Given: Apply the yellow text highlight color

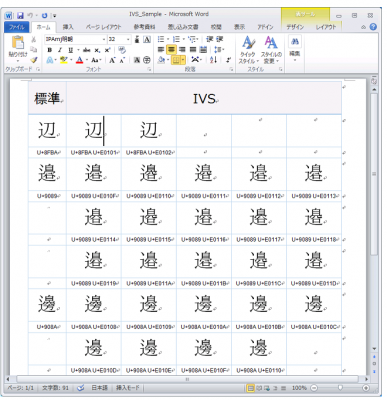Looking at the screenshot, I should pyautogui.click(x=63, y=60).
